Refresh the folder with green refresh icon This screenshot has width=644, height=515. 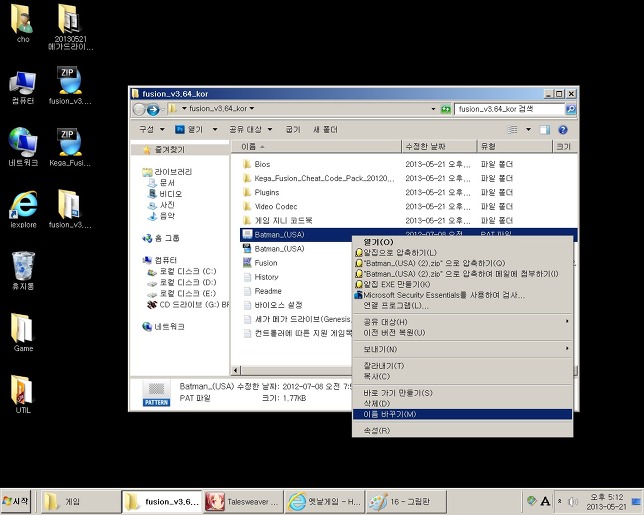446,109
